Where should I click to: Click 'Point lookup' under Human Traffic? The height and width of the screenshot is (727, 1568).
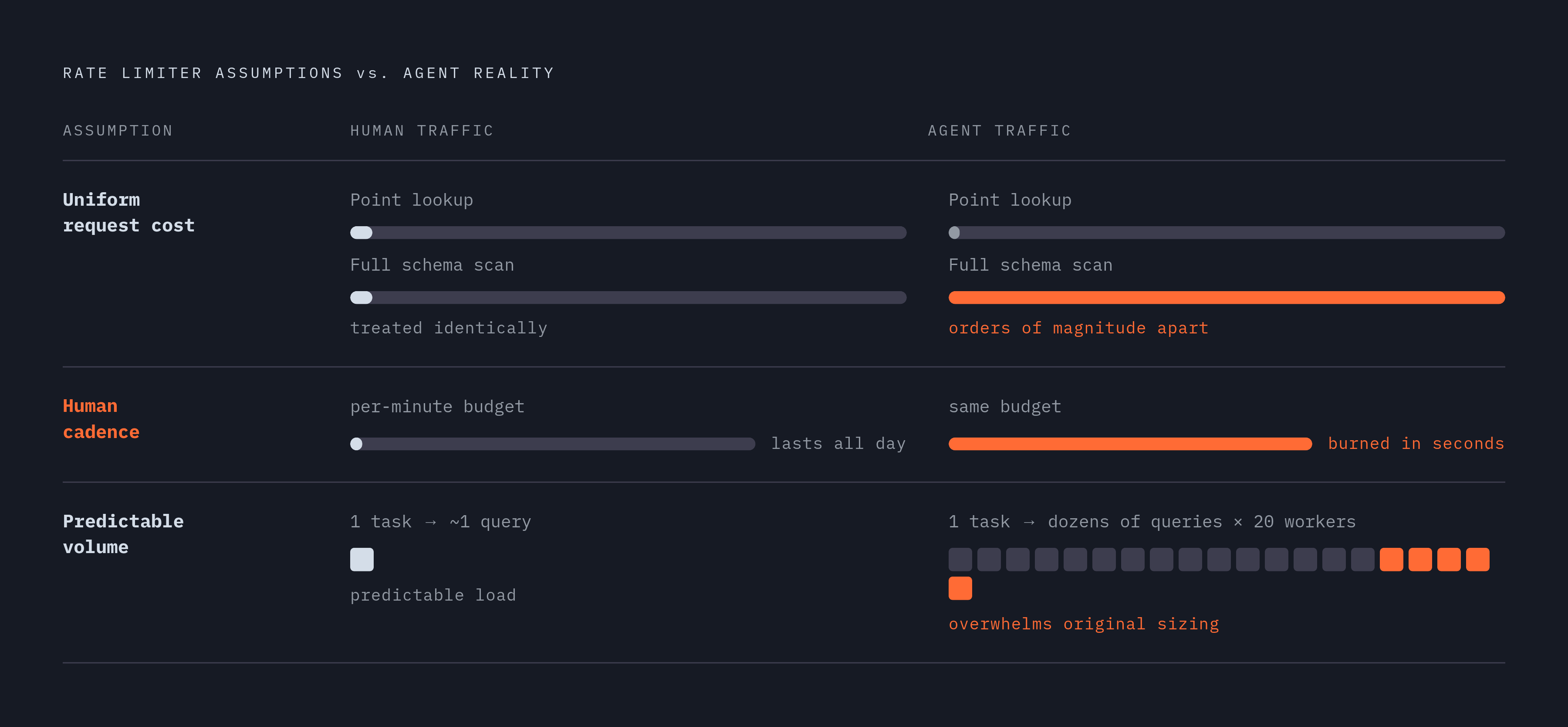click(x=412, y=200)
